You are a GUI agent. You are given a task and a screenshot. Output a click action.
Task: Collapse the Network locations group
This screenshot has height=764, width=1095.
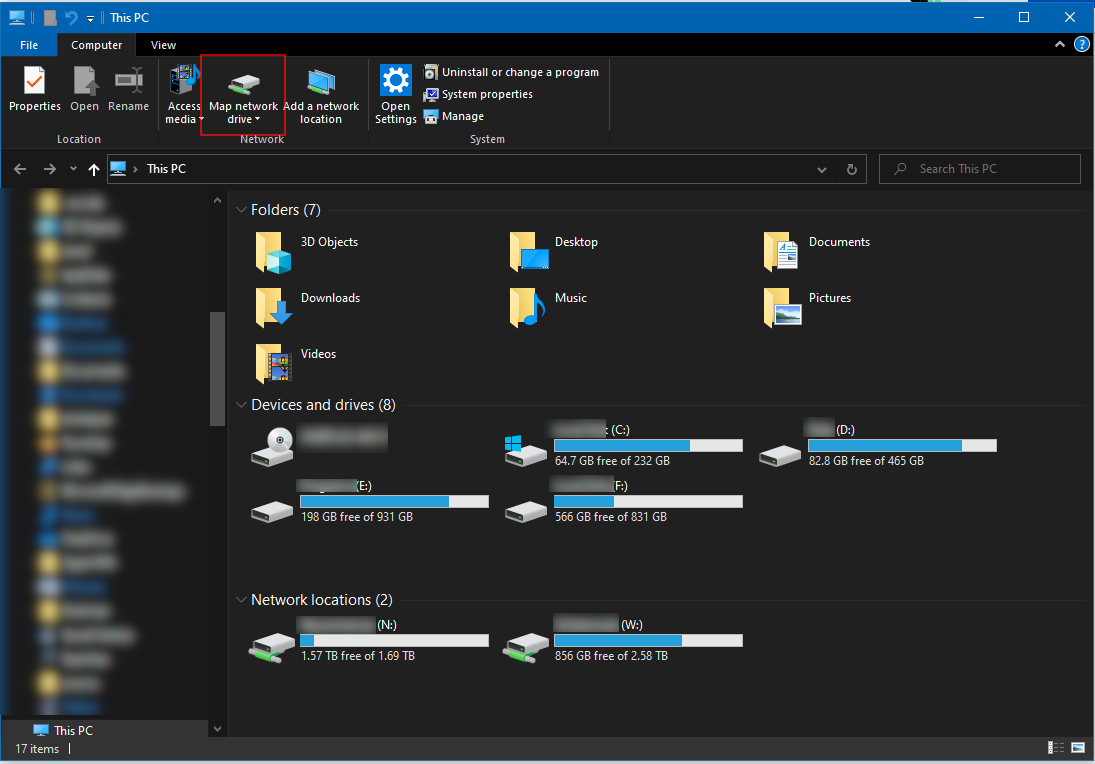[x=240, y=600]
